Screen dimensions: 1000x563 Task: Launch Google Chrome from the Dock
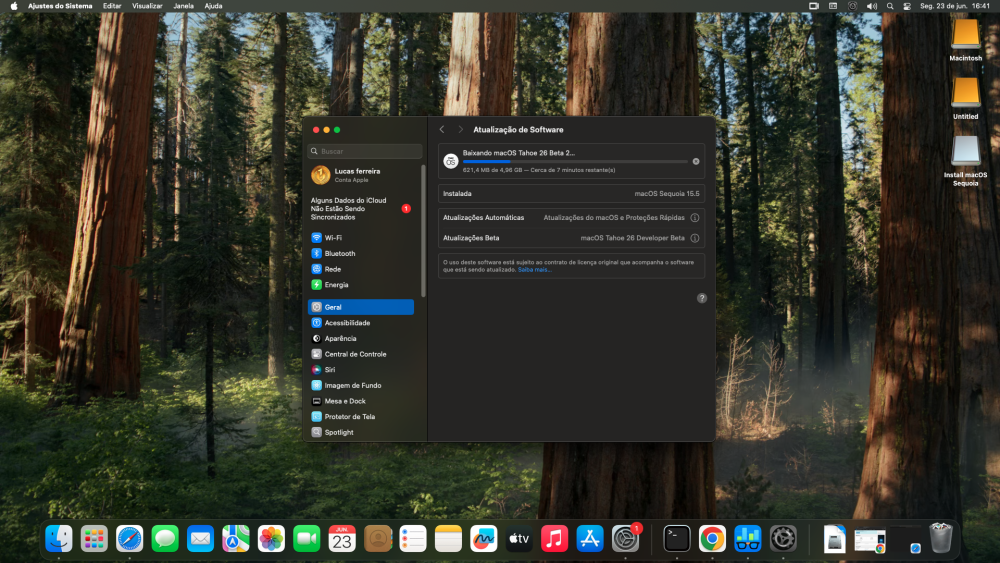(x=712, y=539)
